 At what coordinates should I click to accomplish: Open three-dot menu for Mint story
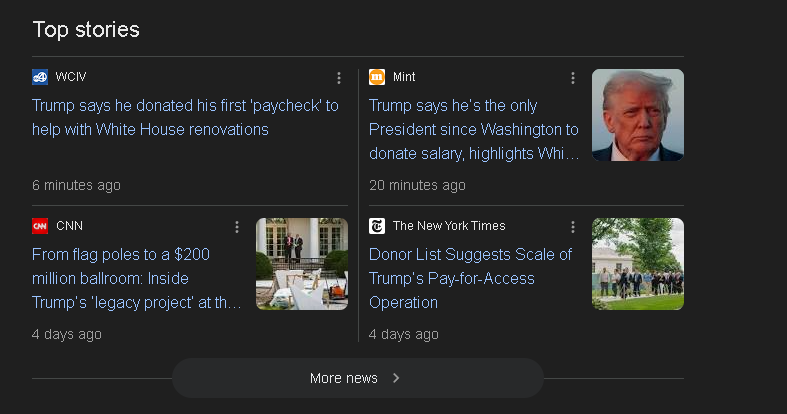point(573,78)
